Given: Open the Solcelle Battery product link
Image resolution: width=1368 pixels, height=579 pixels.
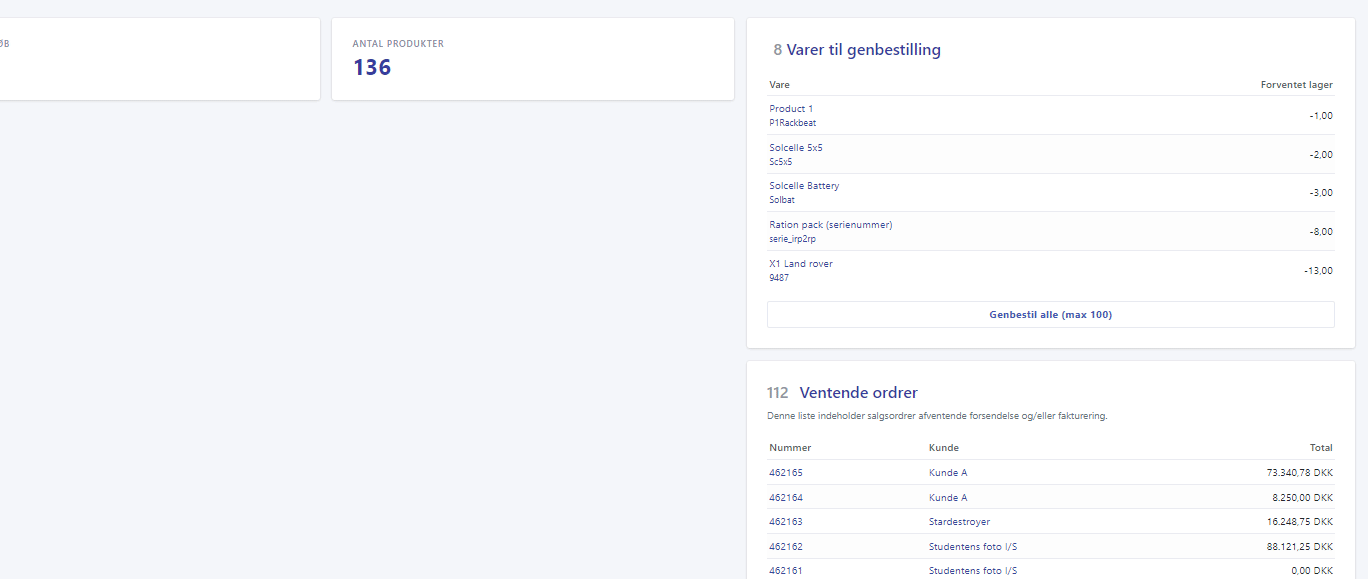Looking at the screenshot, I should [x=804, y=185].
